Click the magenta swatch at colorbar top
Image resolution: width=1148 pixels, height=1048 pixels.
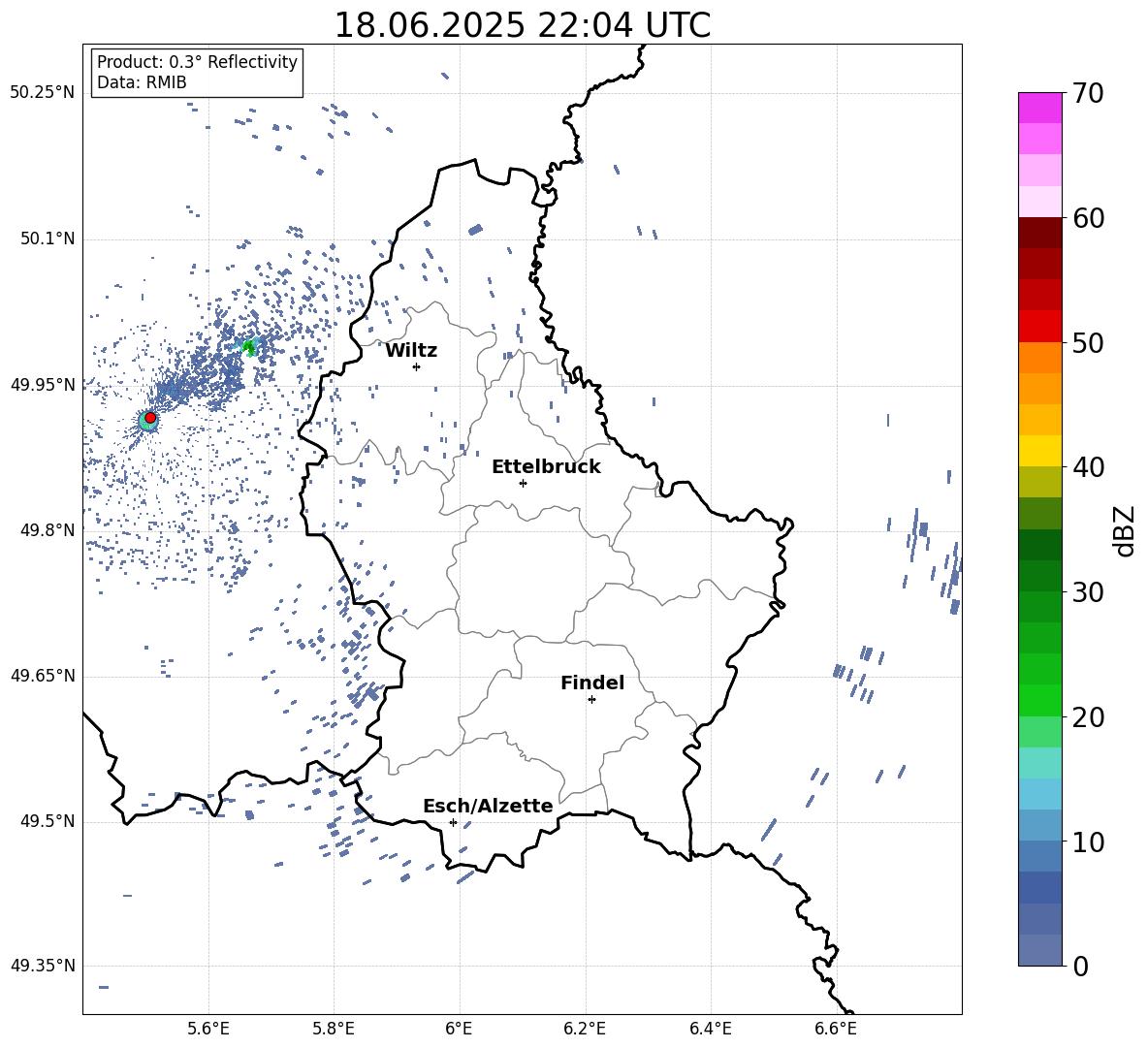1040,108
